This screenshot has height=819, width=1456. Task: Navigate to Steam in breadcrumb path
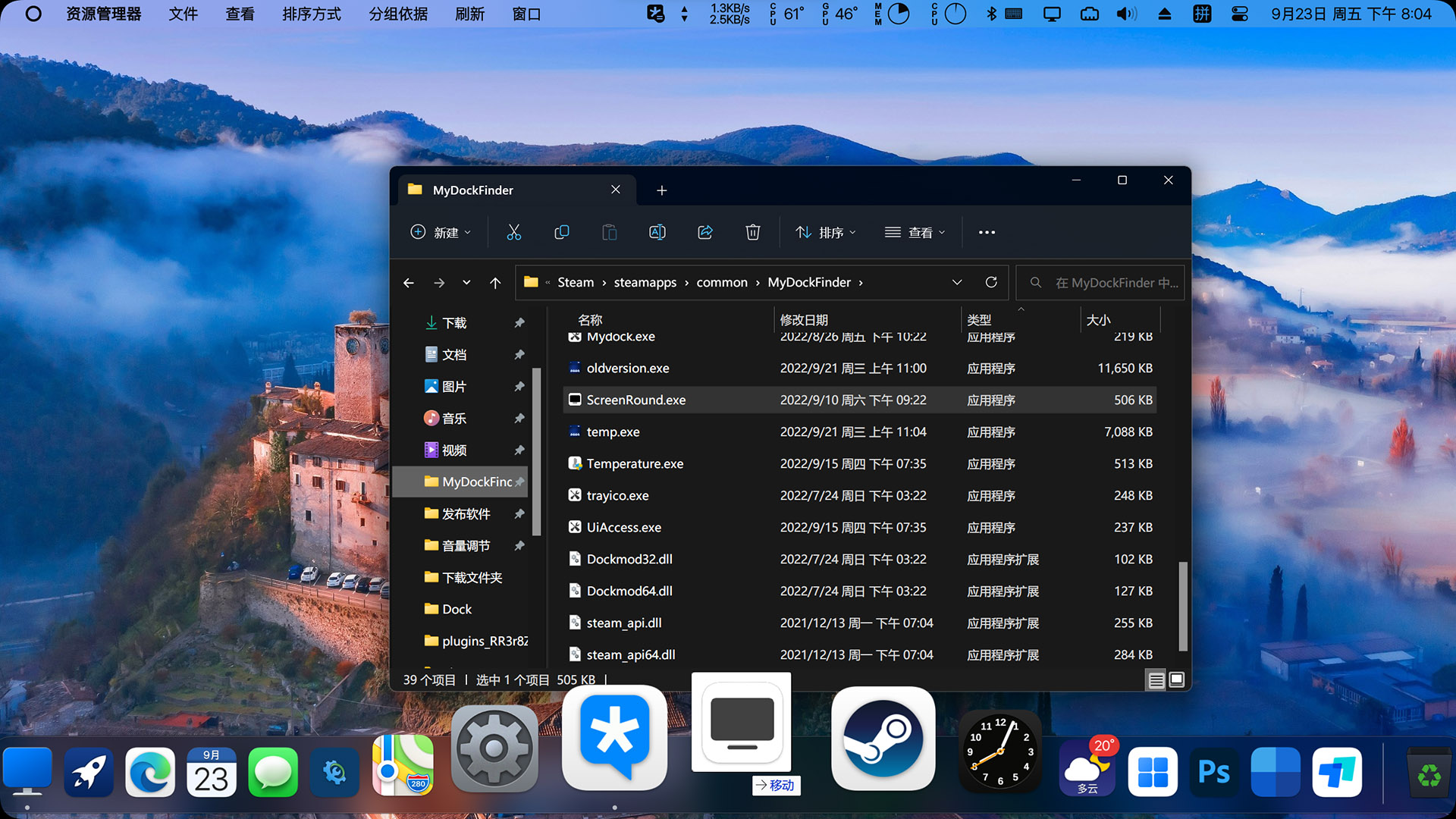(x=576, y=283)
